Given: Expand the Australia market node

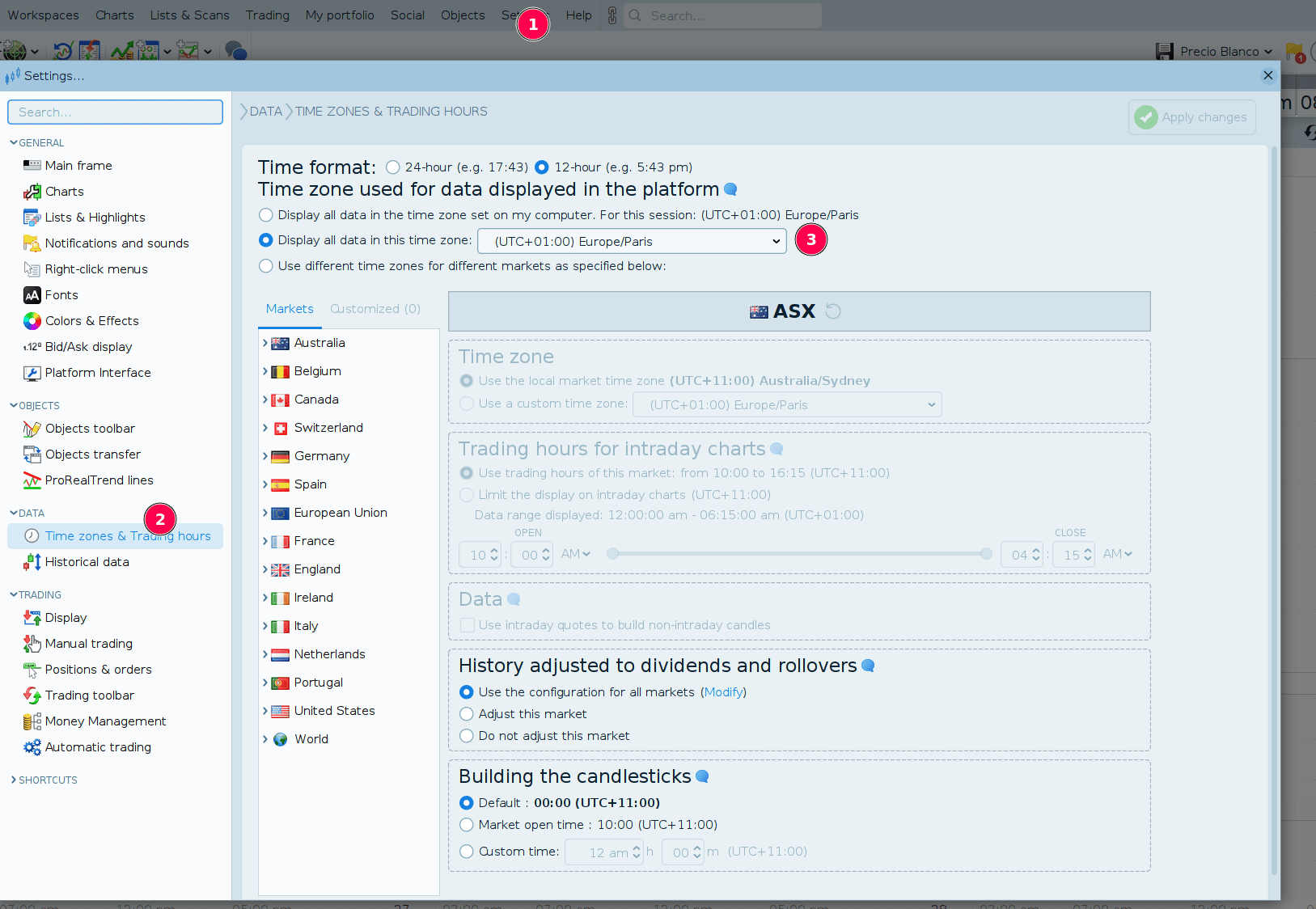Looking at the screenshot, I should (265, 343).
